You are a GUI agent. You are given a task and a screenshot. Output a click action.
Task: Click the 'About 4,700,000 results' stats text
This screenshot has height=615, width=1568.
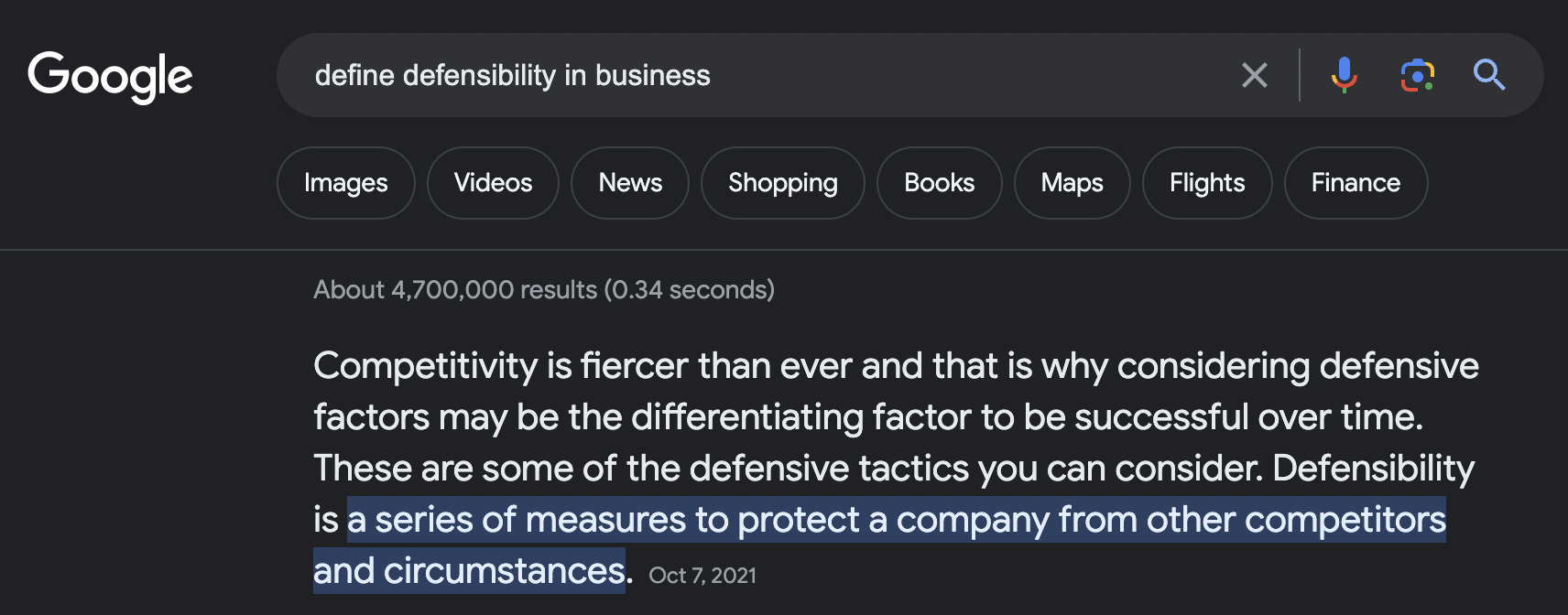click(544, 290)
